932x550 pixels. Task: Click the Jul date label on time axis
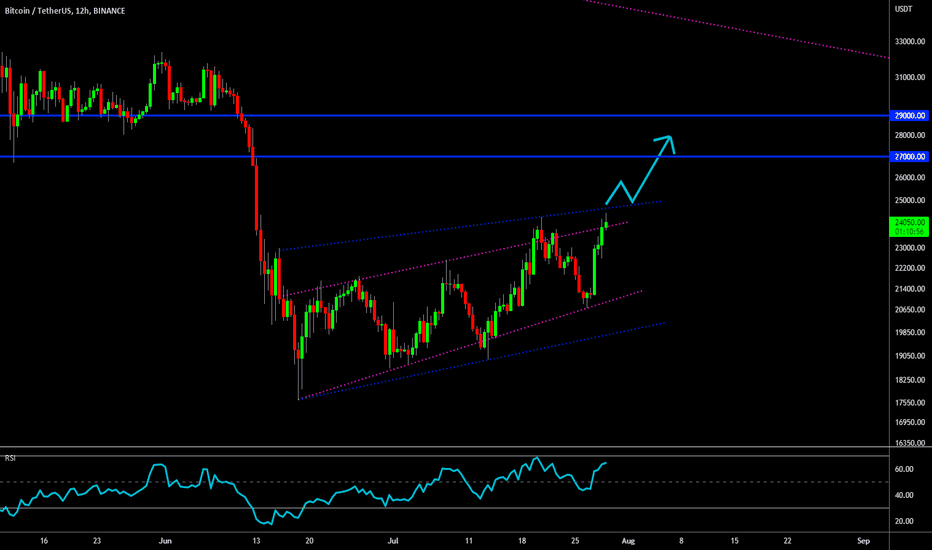tap(392, 541)
